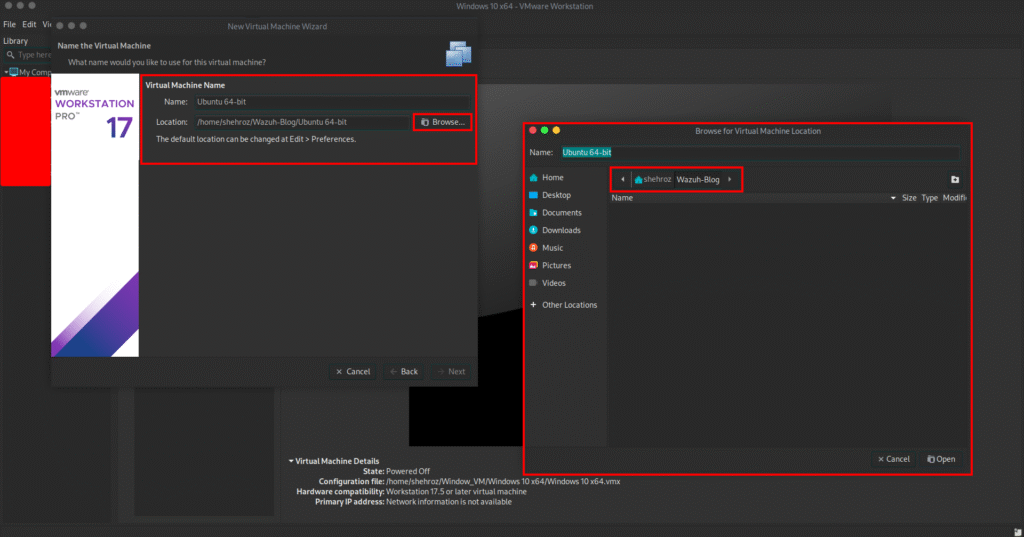Click the Hardware compatibility value text
Image resolution: width=1024 pixels, height=537 pixels.
point(456,492)
